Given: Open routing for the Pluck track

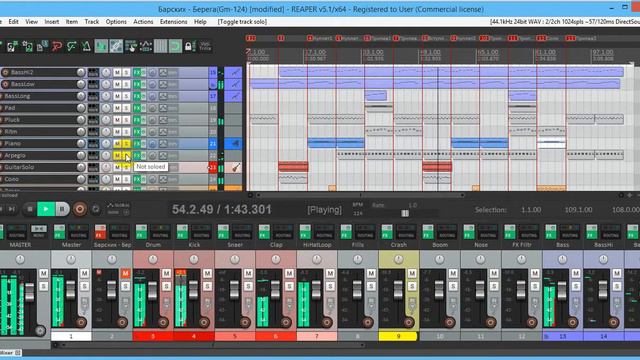Looking at the screenshot, I should 93,120.
